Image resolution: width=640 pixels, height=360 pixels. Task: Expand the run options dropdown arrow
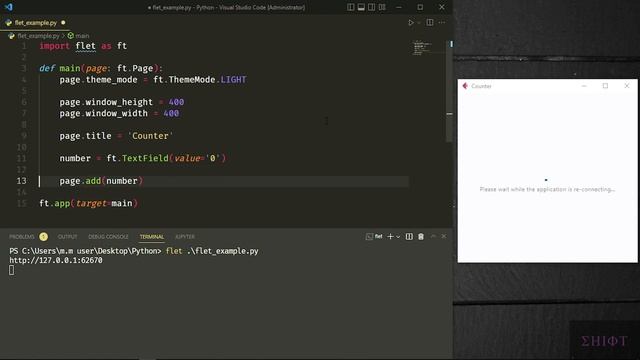[419, 23]
